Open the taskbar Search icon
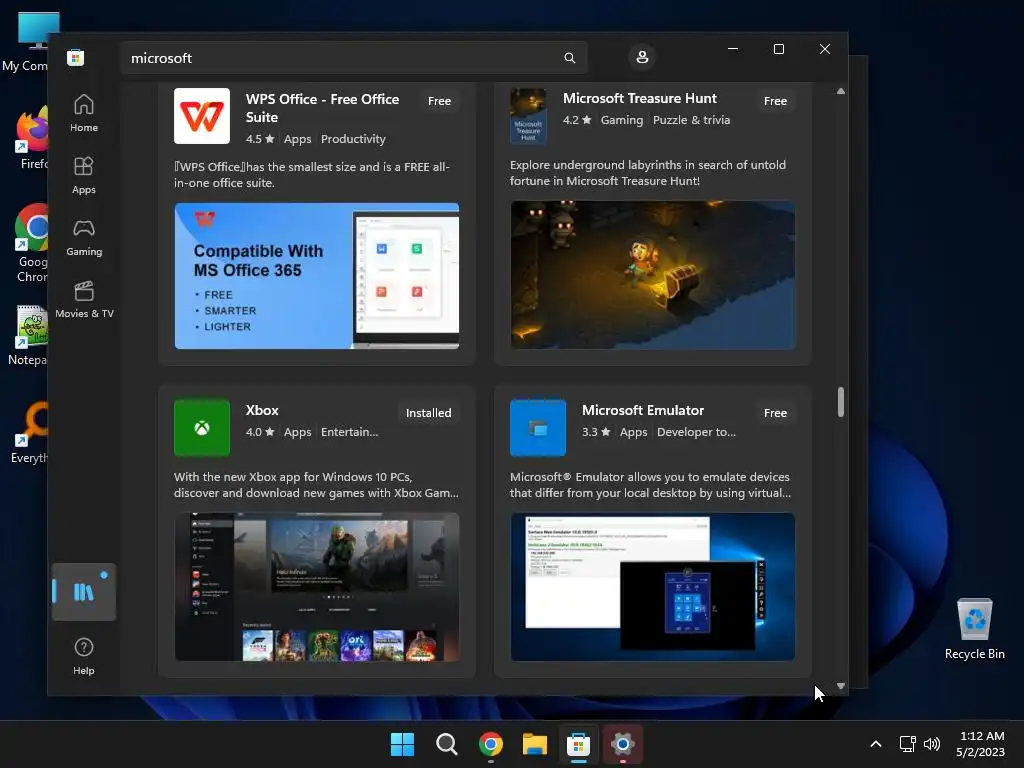Viewport: 1024px width, 768px height. 447,744
